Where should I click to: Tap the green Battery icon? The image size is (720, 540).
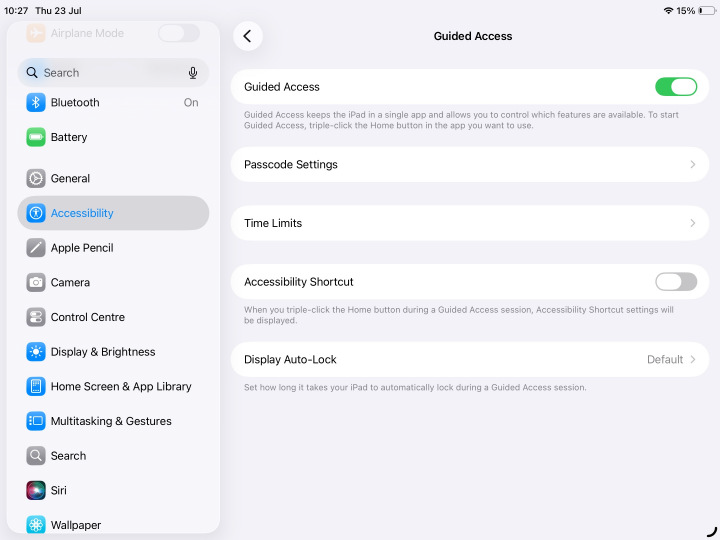[x=36, y=137]
